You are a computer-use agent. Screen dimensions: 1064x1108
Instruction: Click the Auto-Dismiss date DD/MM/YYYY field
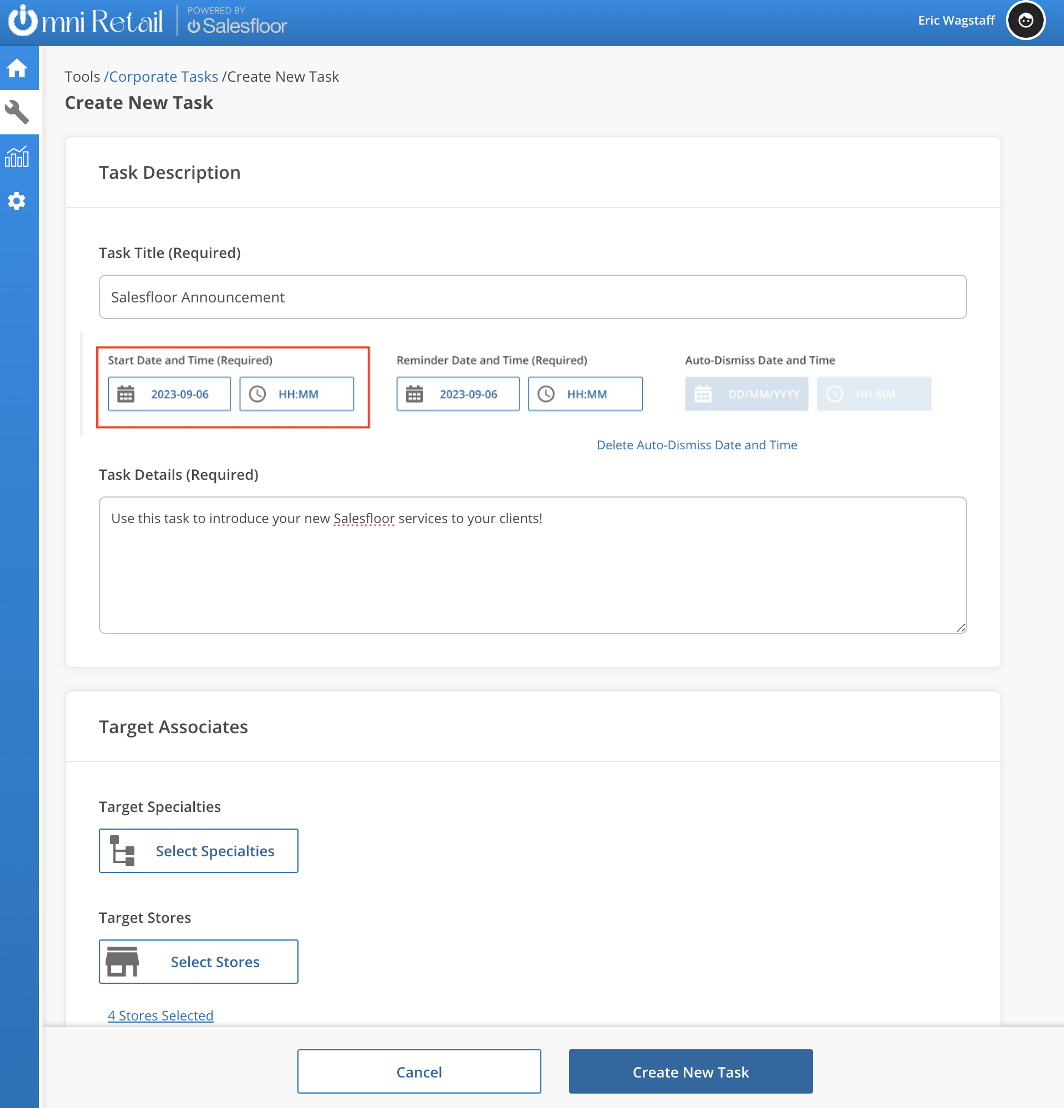pos(747,394)
